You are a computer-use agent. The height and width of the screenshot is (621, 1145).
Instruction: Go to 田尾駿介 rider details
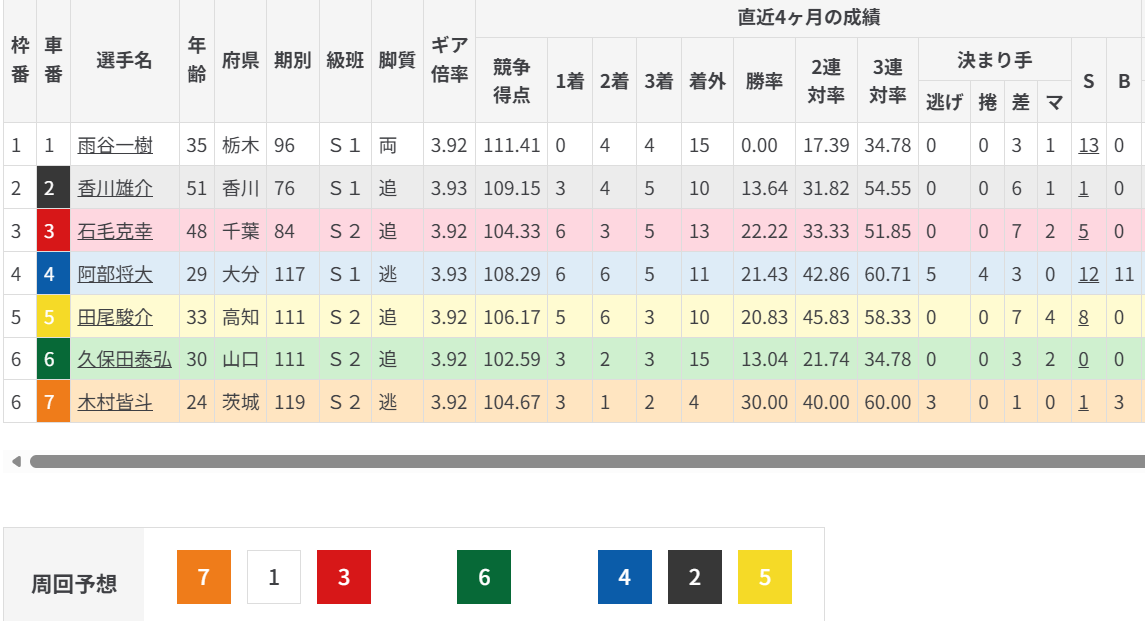point(115,317)
